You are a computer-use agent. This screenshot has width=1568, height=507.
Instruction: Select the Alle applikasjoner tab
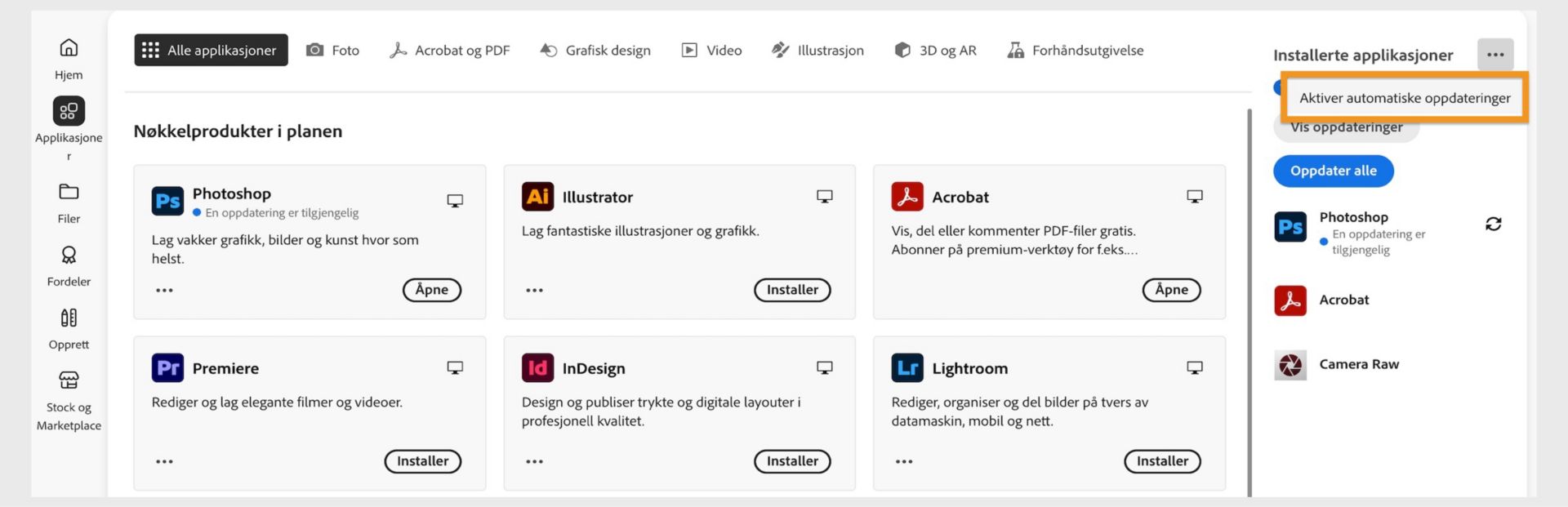[x=211, y=50]
